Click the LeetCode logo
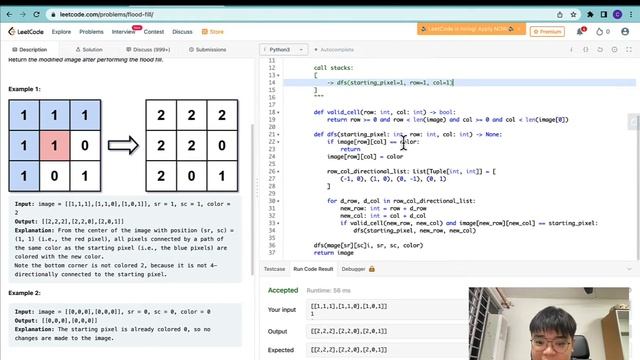Viewport: 640px width, 360px height. click(x=26, y=31)
